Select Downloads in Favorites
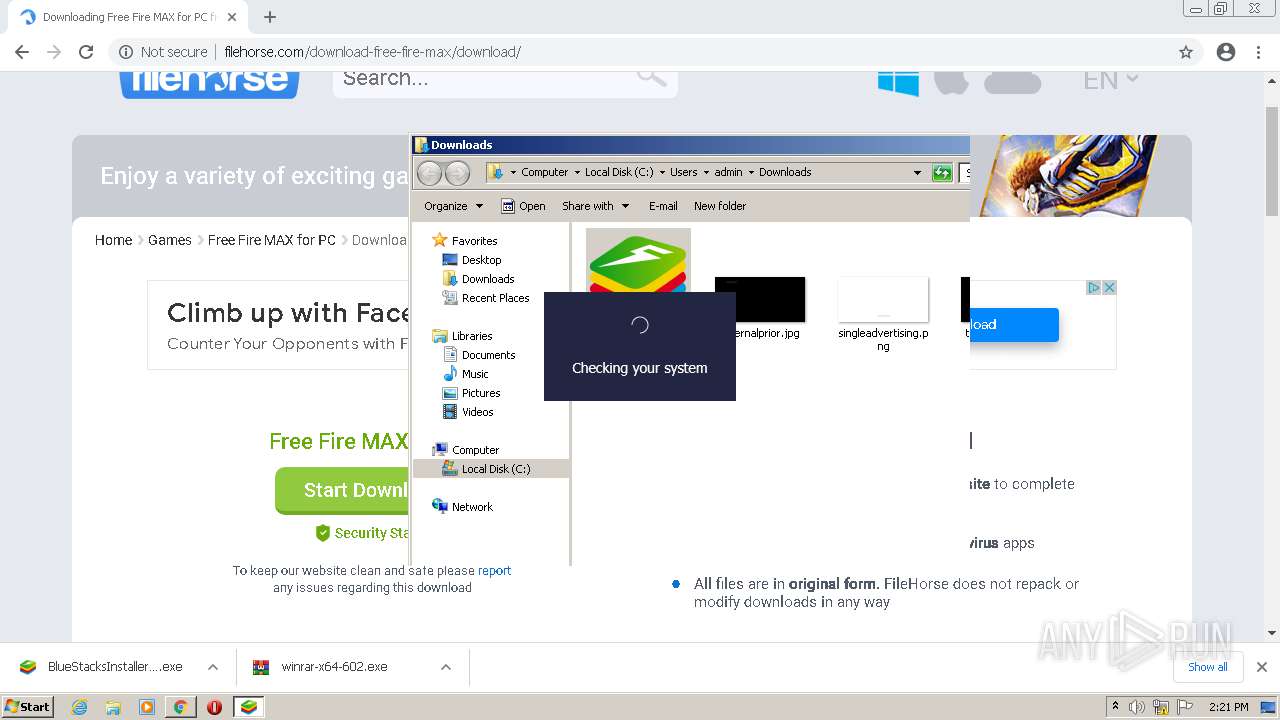 479,279
